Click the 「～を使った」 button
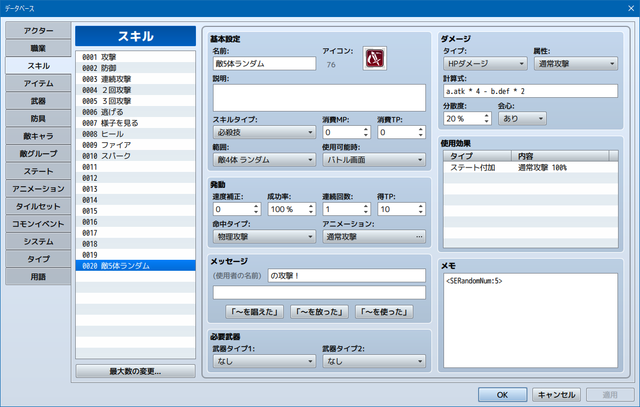The image size is (640, 407). pyautogui.click(x=384, y=312)
